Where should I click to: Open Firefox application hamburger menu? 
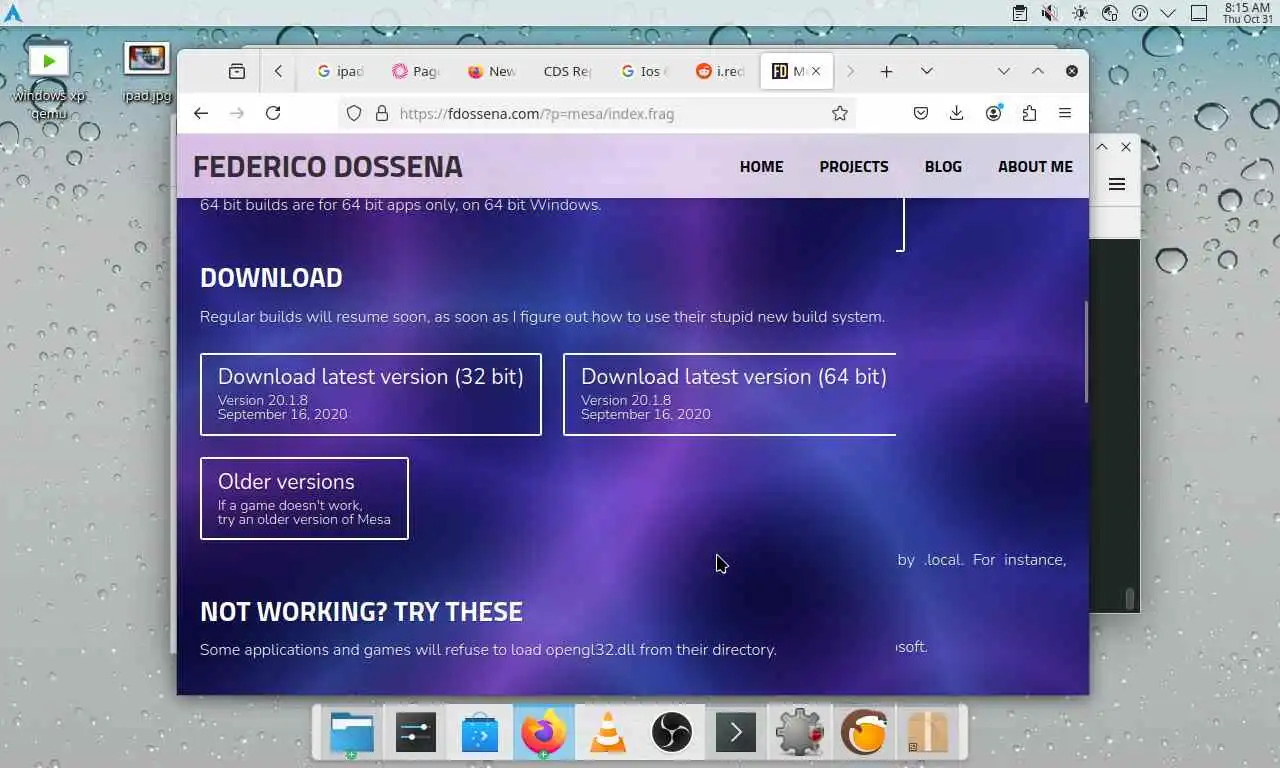pyautogui.click(x=1065, y=114)
